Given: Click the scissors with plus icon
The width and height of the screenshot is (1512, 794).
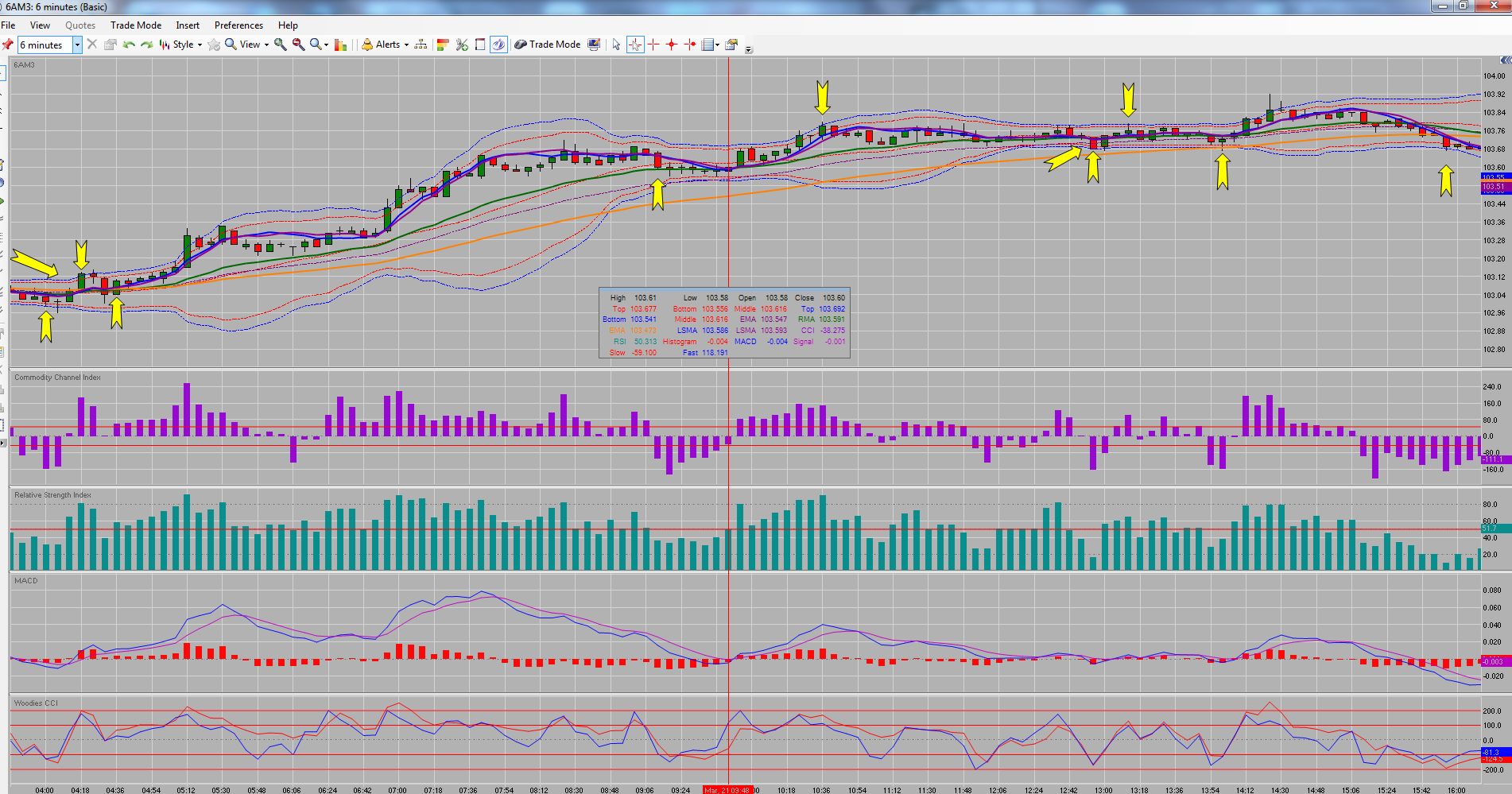Looking at the screenshot, I should click(462, 45).
